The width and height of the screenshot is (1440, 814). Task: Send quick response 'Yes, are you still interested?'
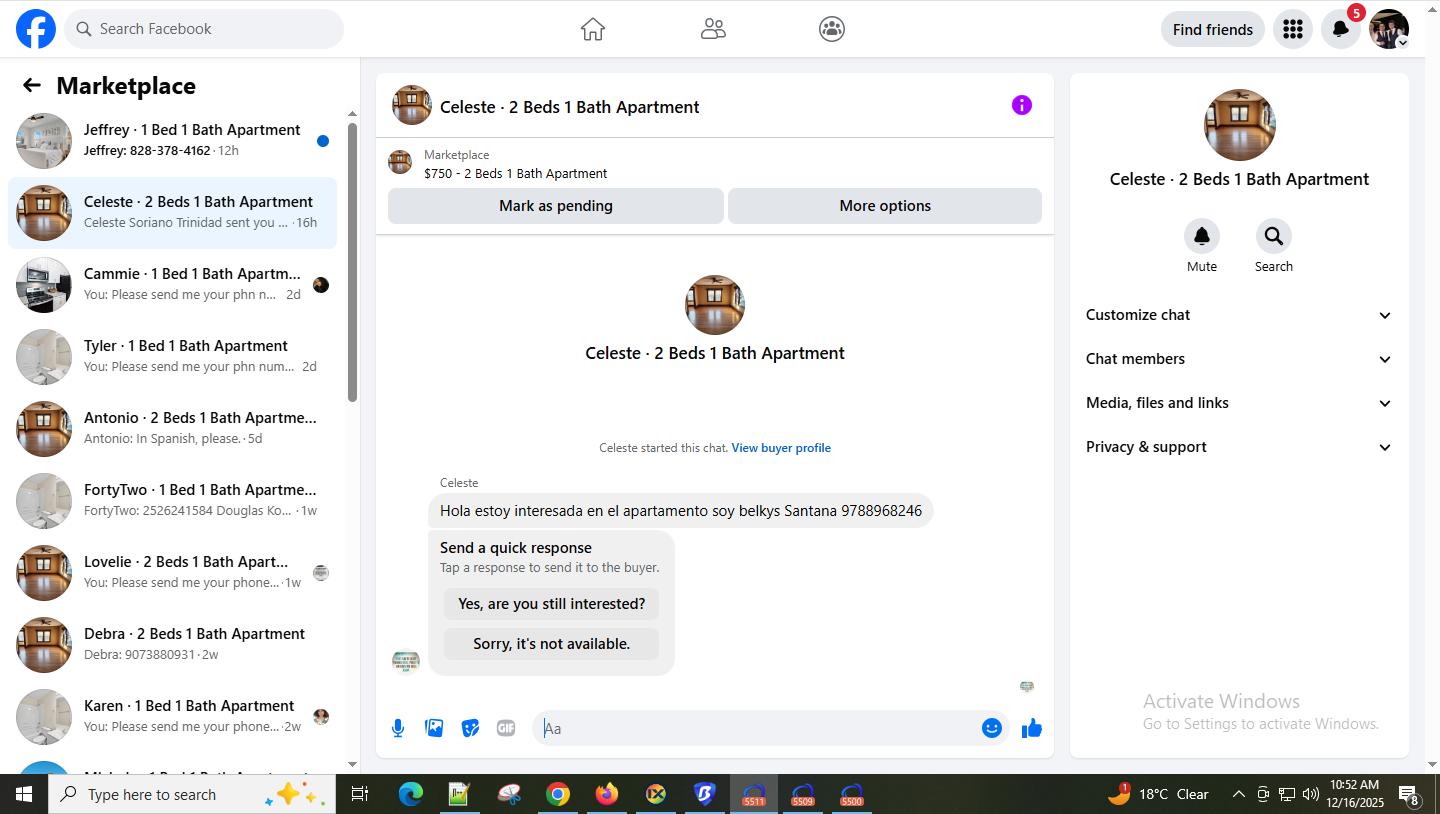click(551, 604)
